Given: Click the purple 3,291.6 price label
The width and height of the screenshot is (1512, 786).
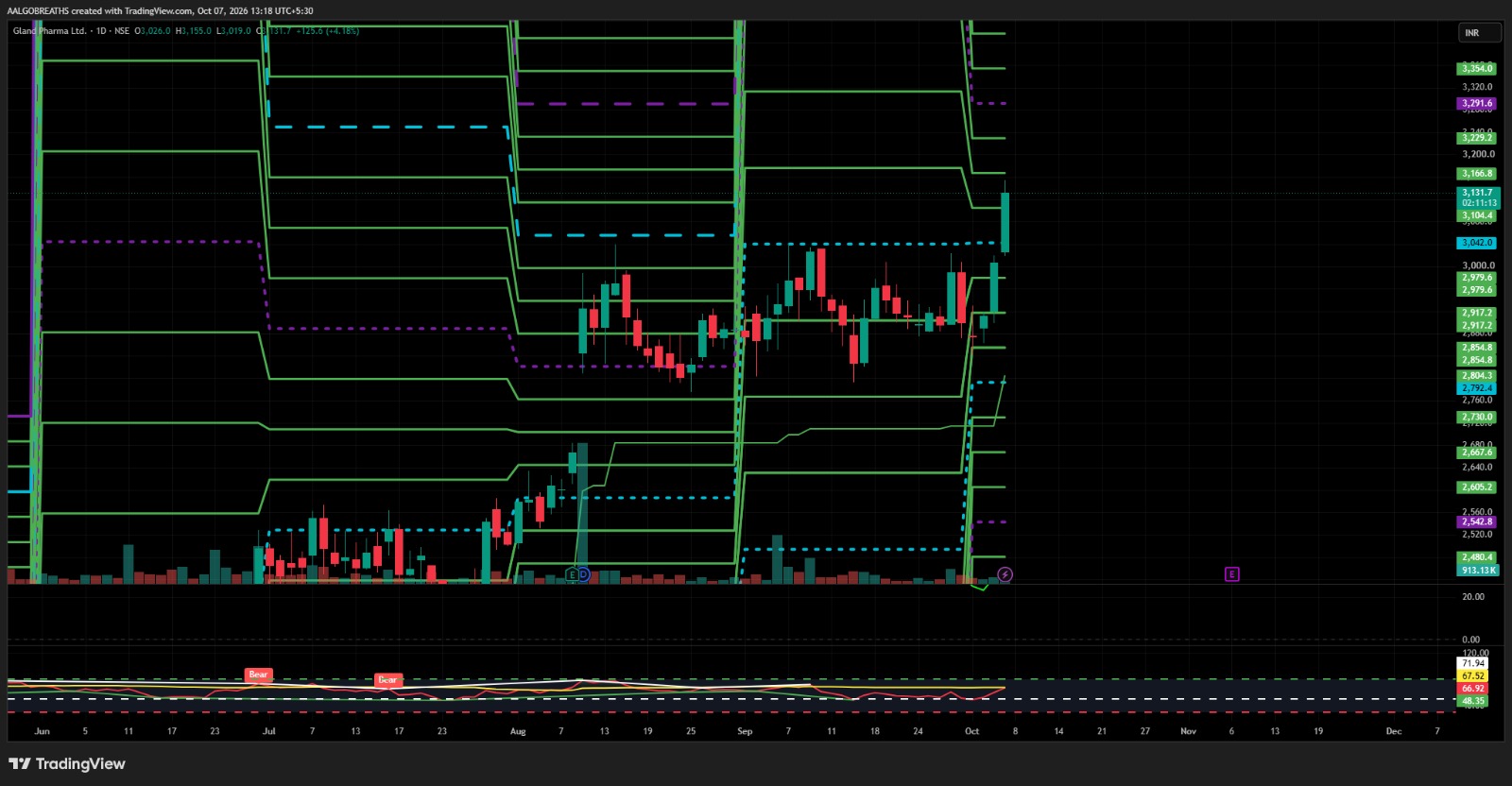Looking at the screenshot, I should (x=1477, y=103).
